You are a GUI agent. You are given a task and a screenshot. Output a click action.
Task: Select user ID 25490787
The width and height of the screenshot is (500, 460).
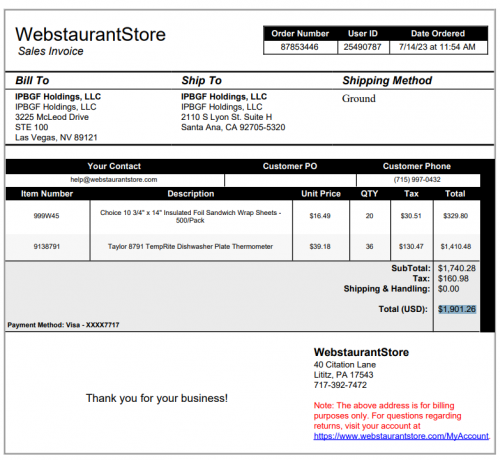[362, 47]
